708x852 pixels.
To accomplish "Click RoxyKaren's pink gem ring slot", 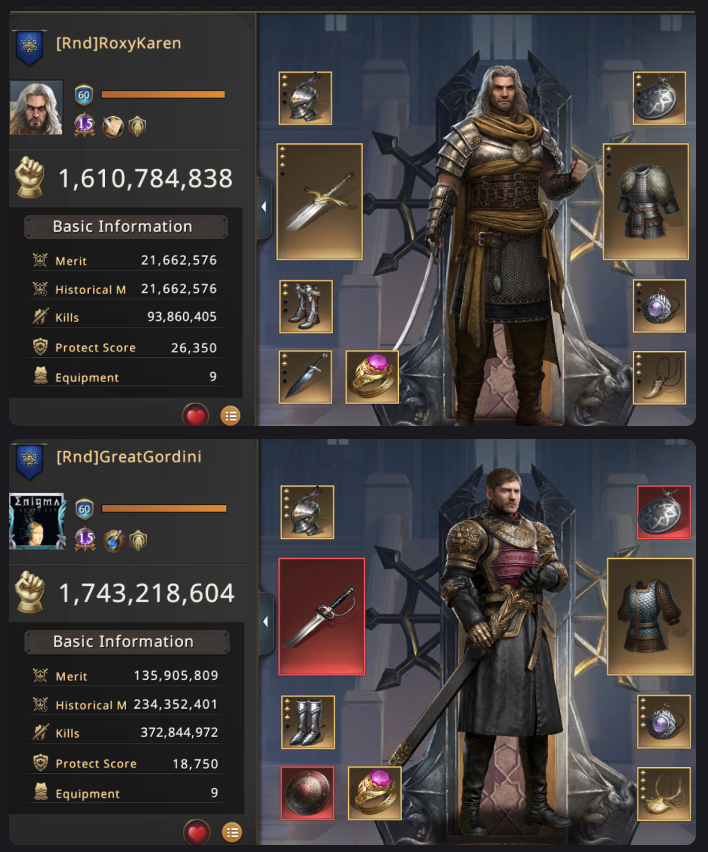I will pos(372,378).
